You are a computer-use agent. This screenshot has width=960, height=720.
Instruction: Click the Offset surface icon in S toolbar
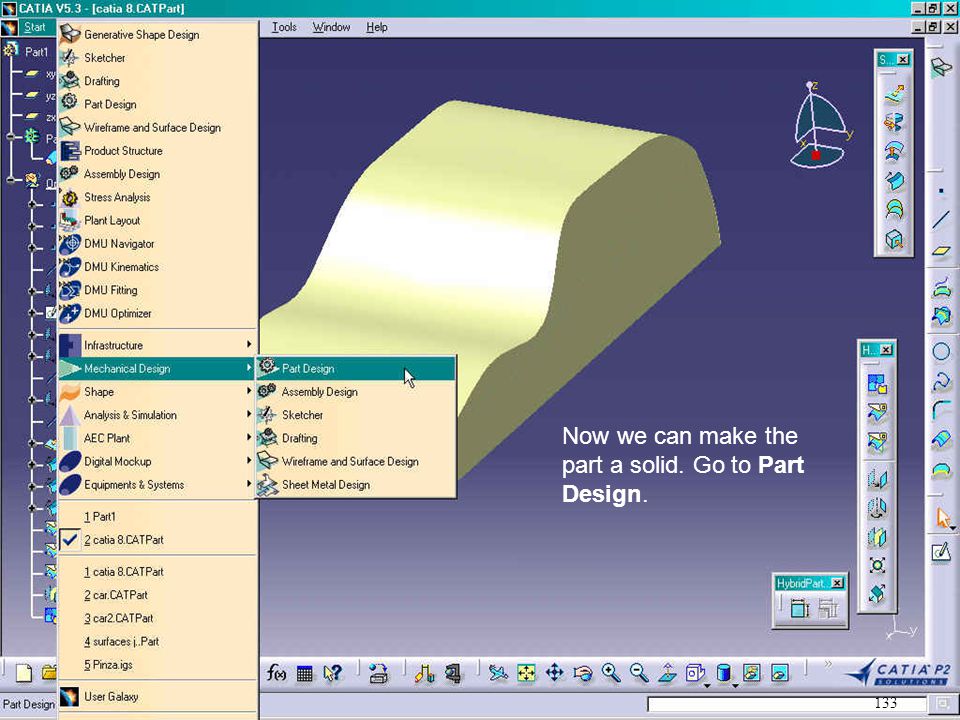pos(894,151)
